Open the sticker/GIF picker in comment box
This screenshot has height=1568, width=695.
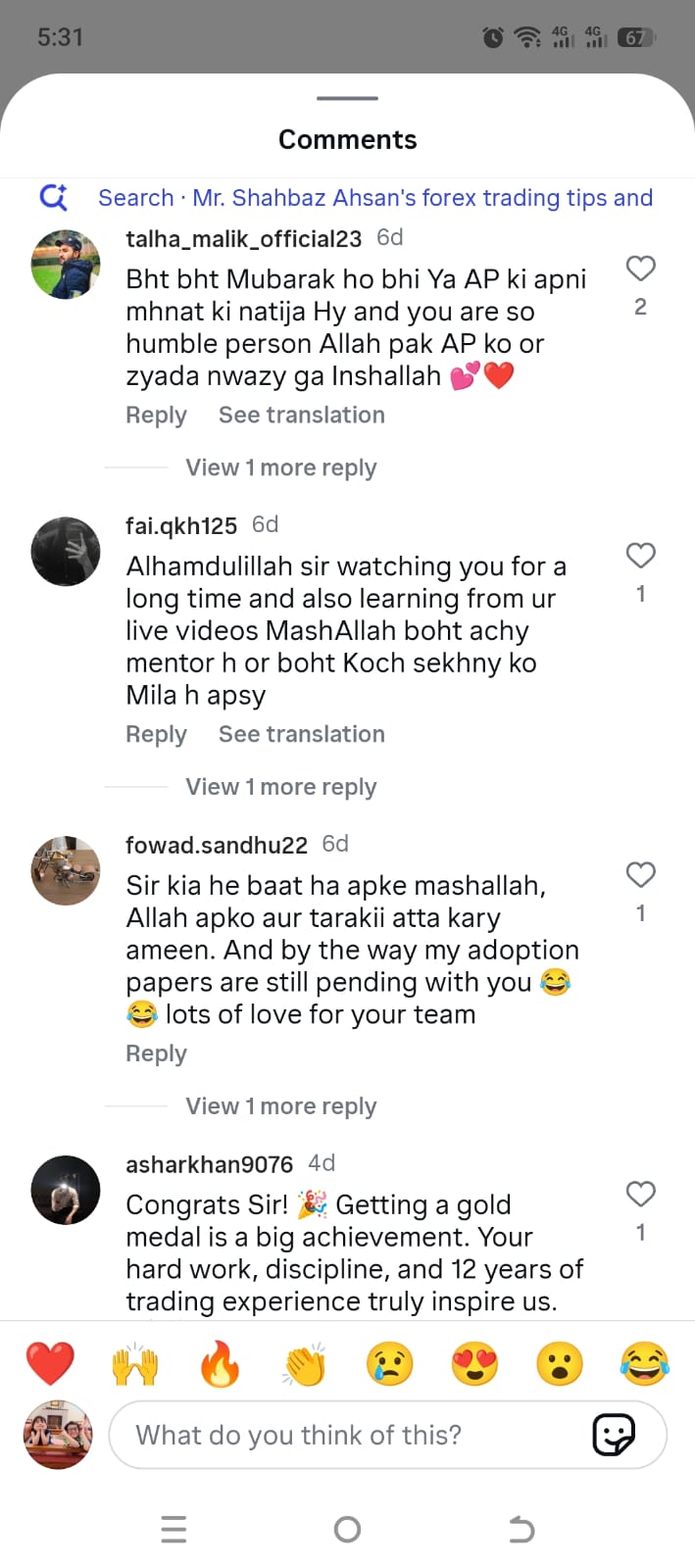(615, 1435)
